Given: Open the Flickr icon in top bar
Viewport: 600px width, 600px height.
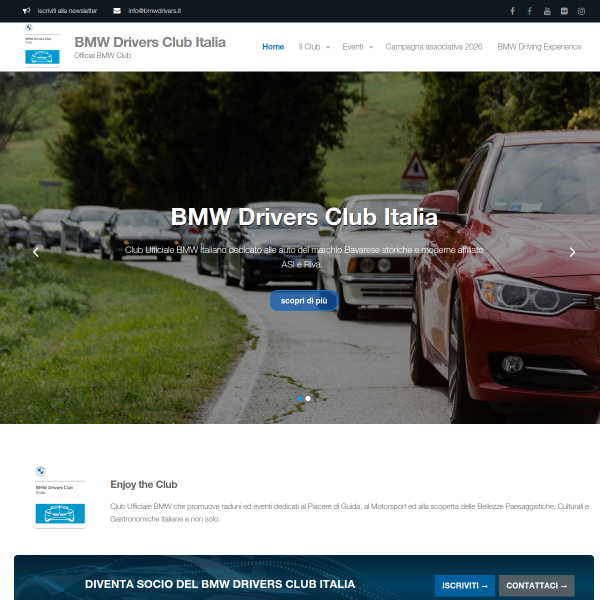Looking at the screenshot, I should tap(564, 11).
